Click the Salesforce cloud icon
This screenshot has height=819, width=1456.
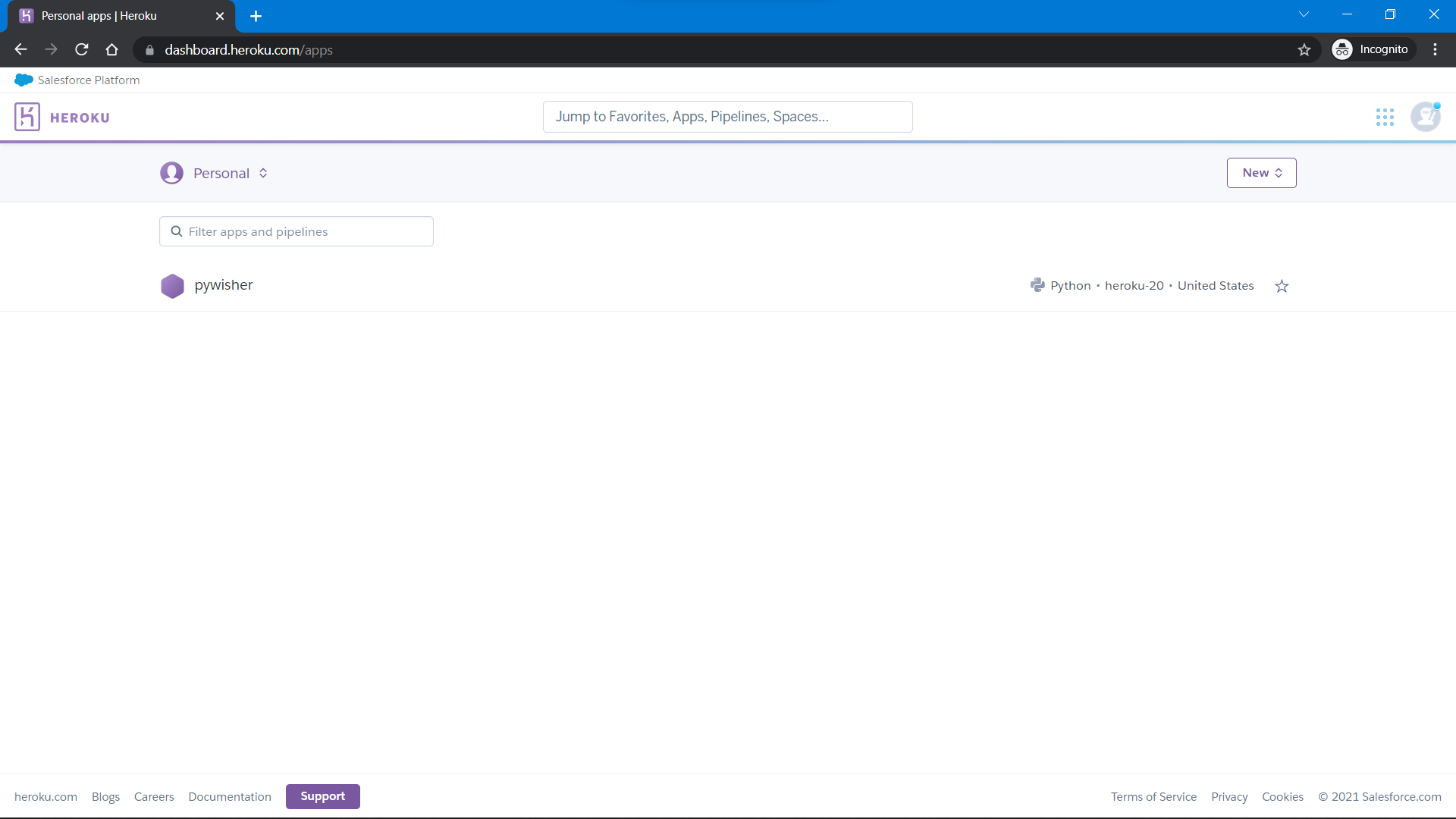click(24, 80)
